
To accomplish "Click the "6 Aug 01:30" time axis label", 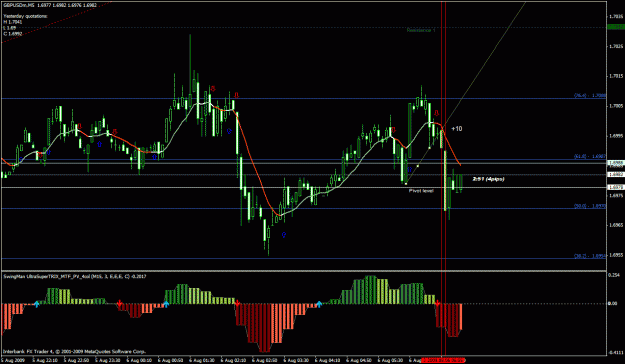I will point(202,360).
